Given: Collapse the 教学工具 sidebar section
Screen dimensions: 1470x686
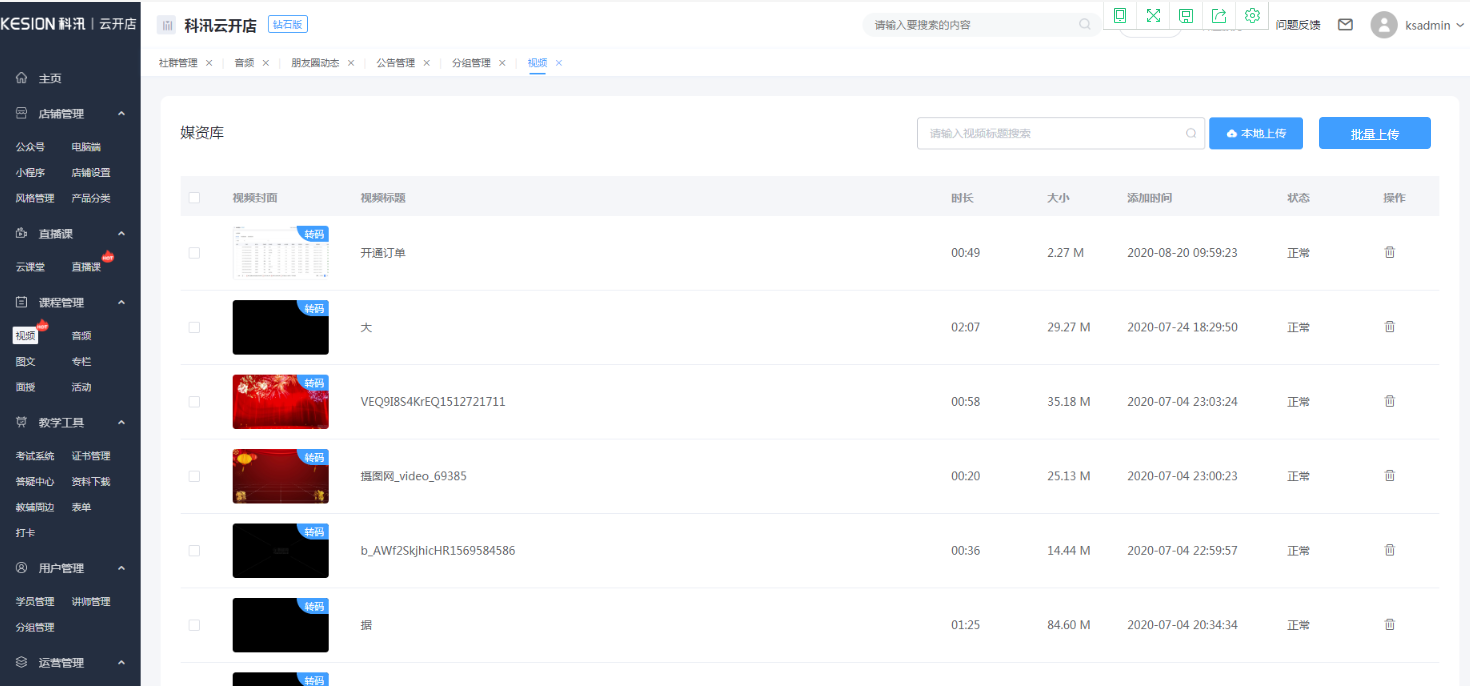Looking at the screenshot, I should click(x=121, y=423).
